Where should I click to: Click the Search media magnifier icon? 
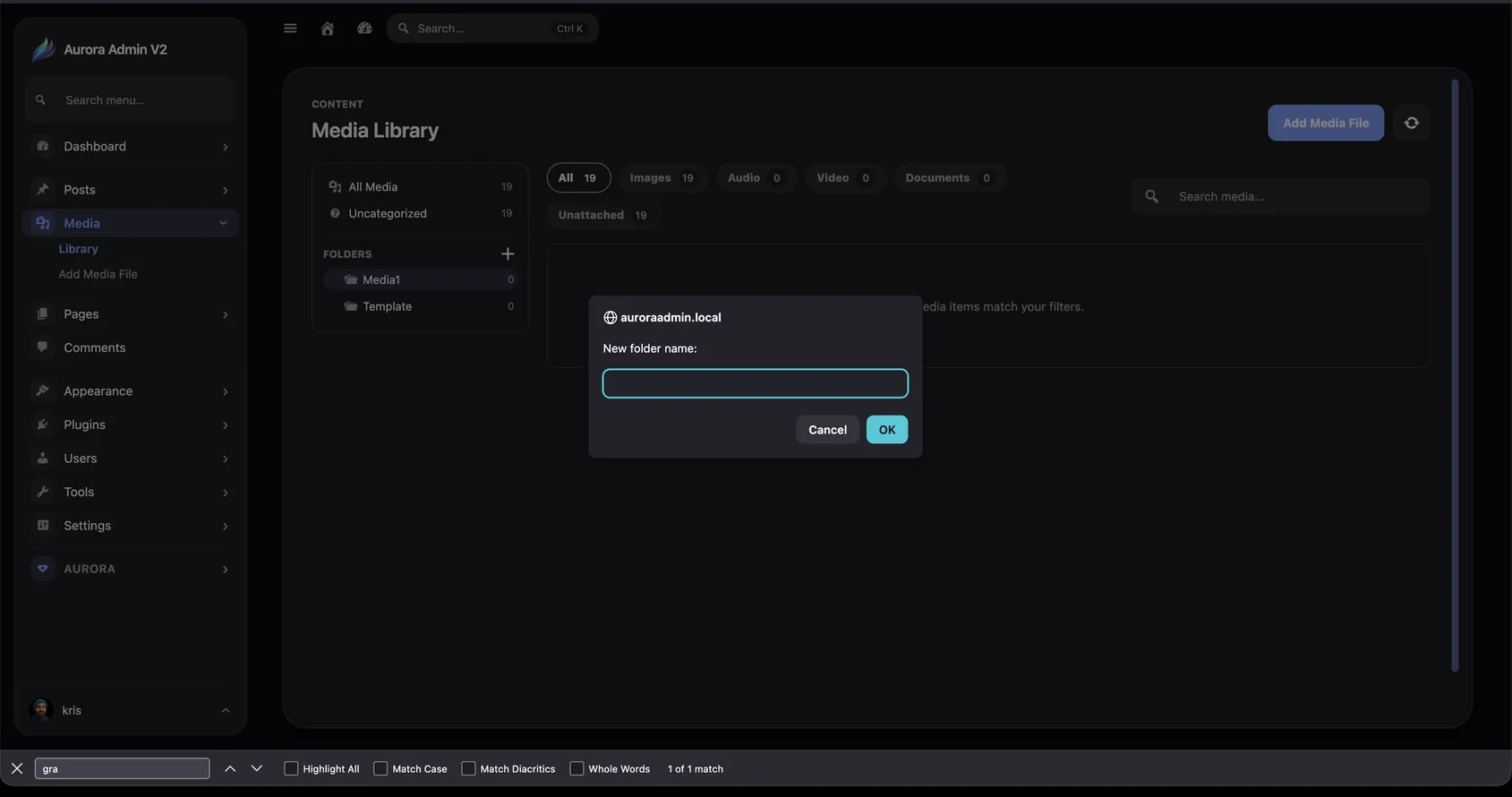click(1152, 196)
